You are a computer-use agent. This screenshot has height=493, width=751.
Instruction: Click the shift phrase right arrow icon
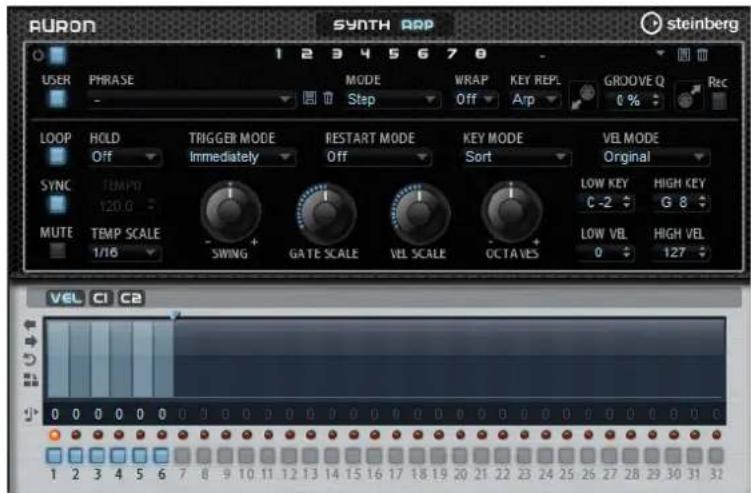(30, 341)
